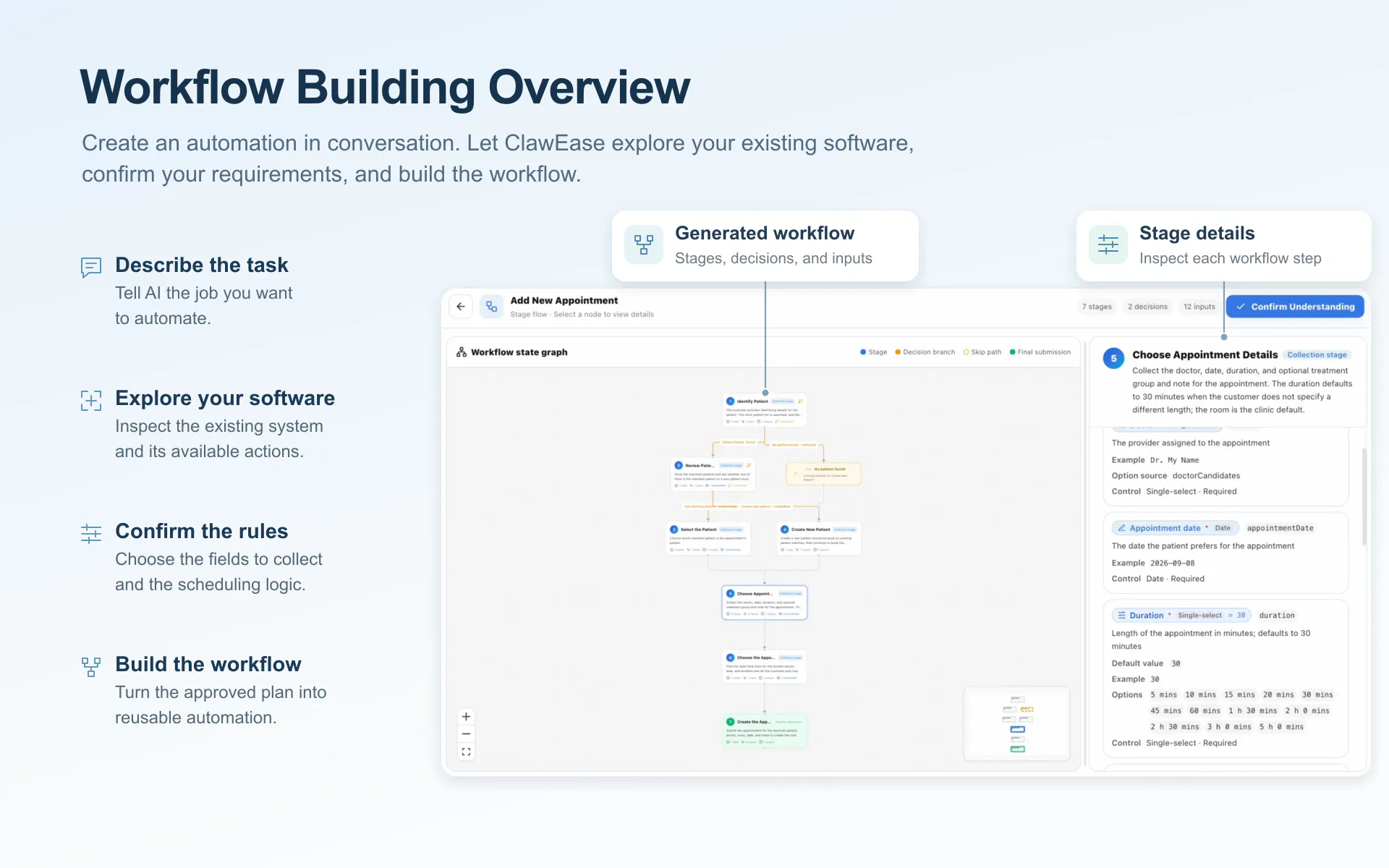Click the appointmentDate variable name

point(1280,528)
